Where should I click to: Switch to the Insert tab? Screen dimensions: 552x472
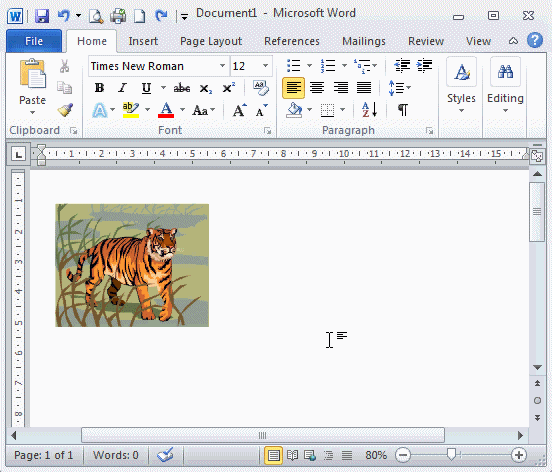(x=143, y=41)
